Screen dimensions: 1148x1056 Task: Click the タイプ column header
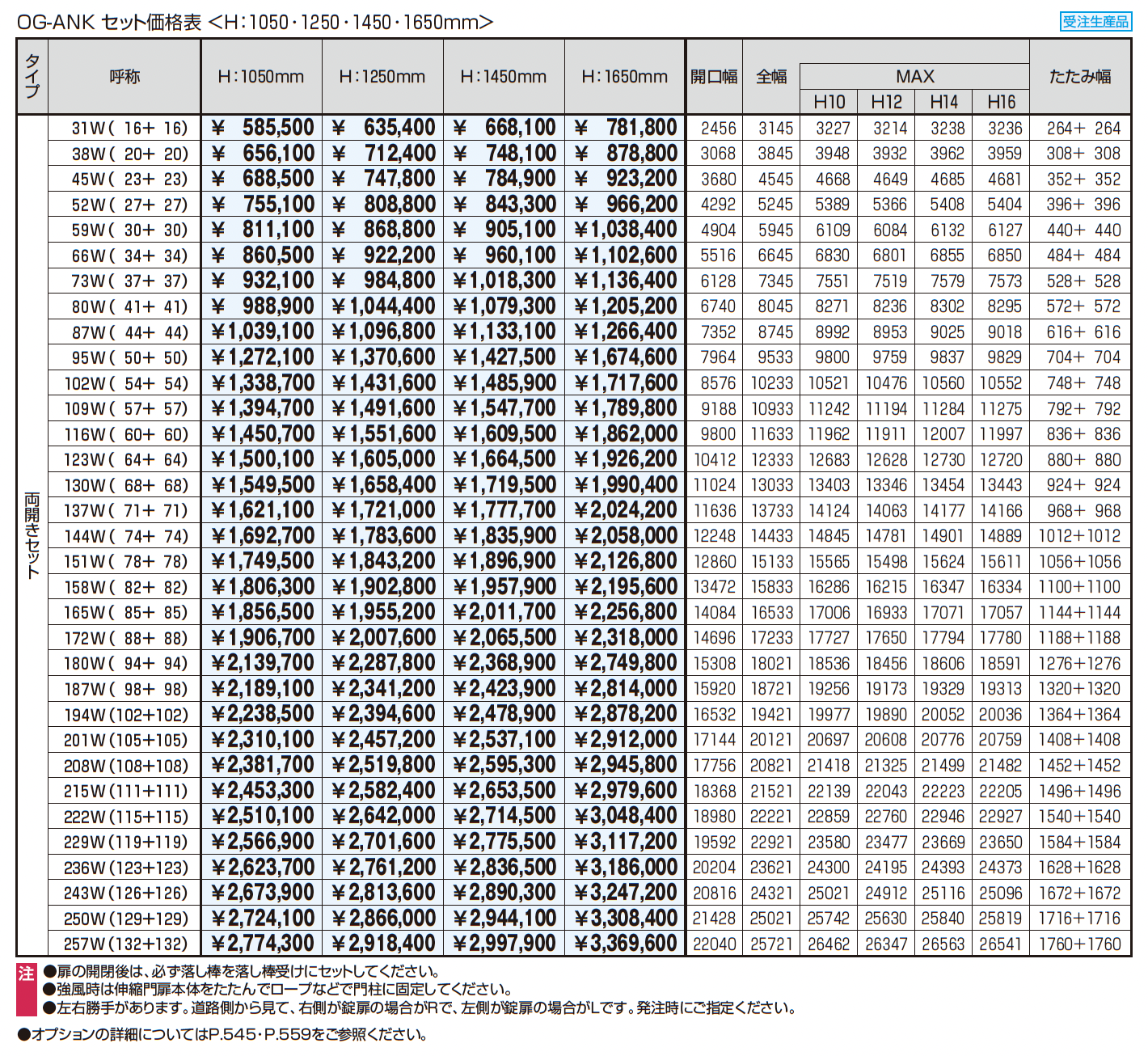(32, 76)
